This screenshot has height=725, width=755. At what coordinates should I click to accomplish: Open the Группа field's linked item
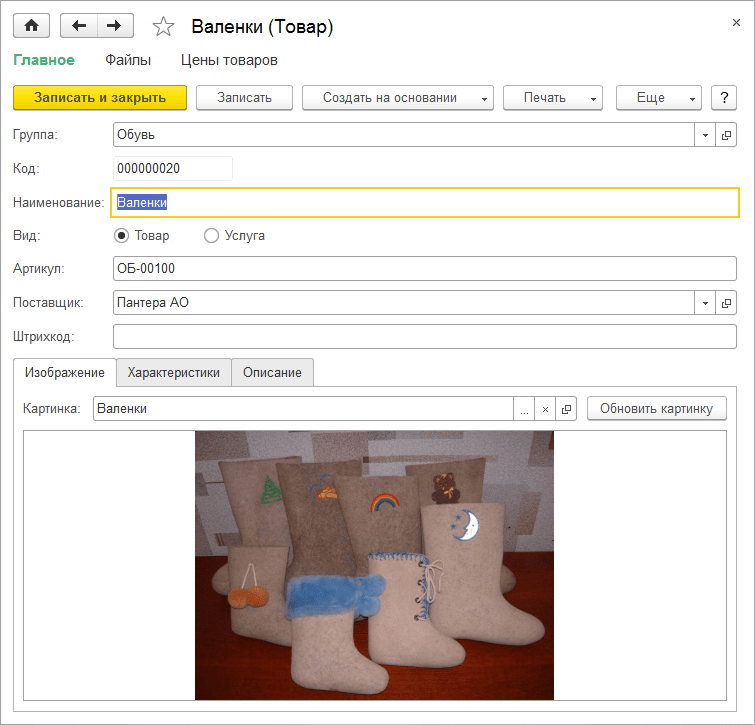click(726, 135)
